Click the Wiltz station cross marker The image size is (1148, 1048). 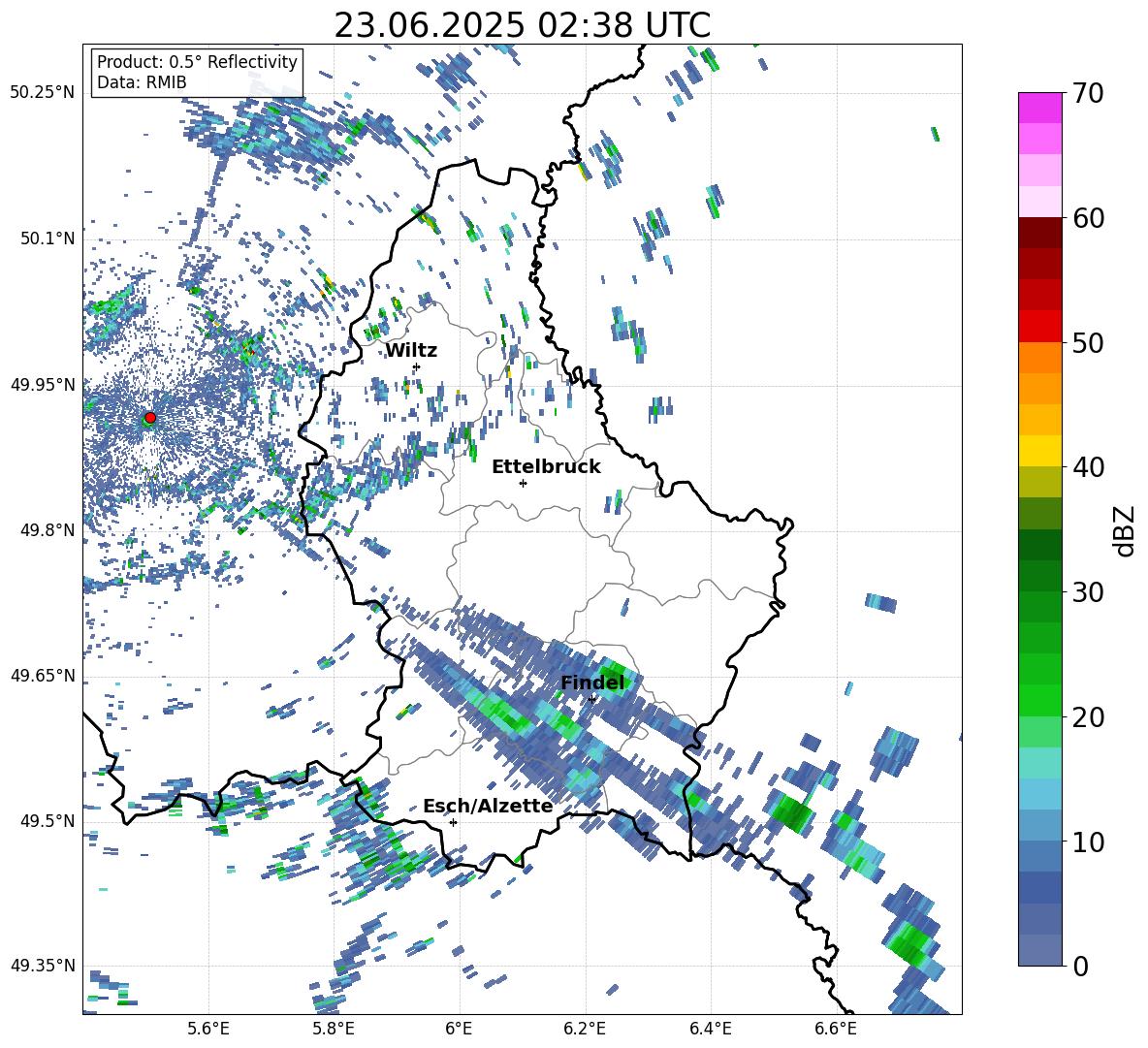(417, 366)
